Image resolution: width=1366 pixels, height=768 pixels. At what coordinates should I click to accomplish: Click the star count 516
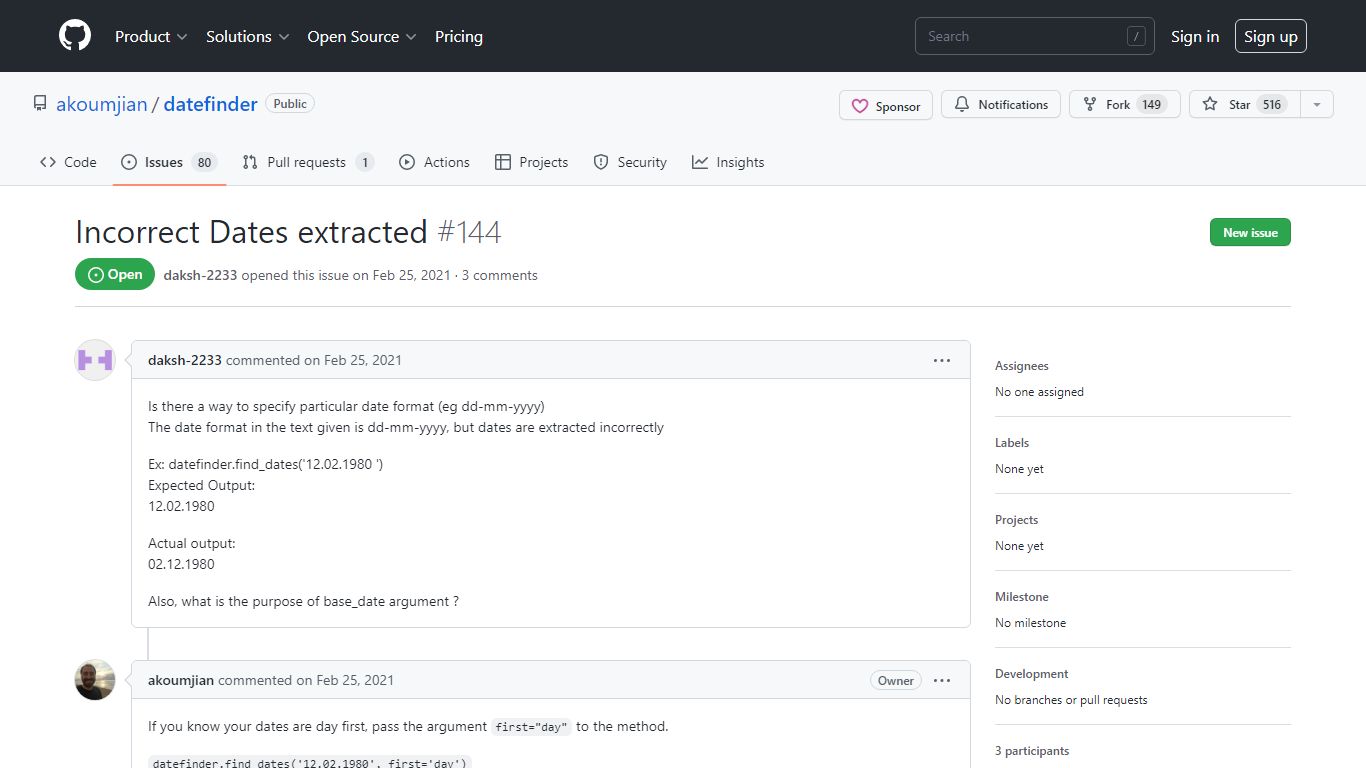click(1271, 104)
